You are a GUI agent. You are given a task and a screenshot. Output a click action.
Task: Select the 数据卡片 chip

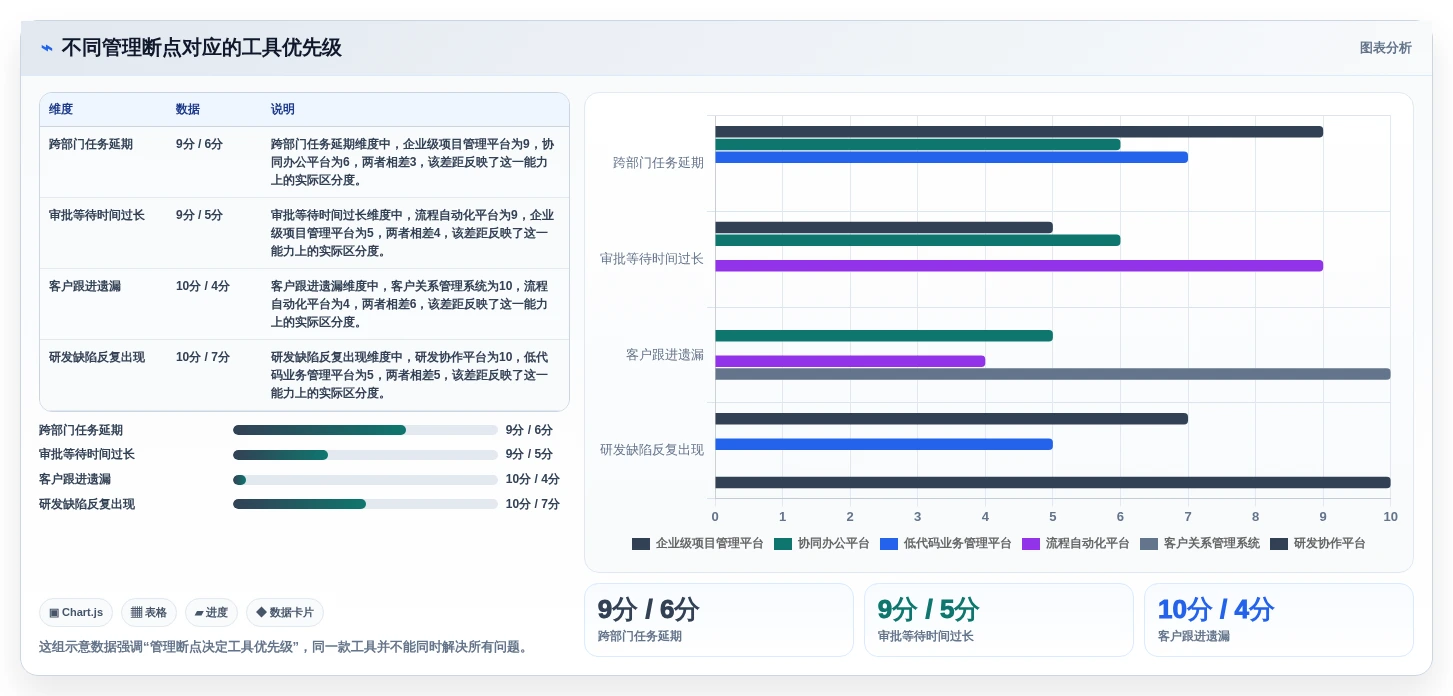[285, 613]
